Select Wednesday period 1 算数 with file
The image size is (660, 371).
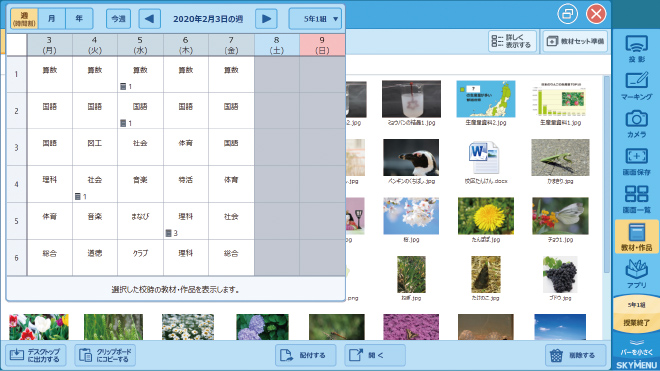(140, 74)
